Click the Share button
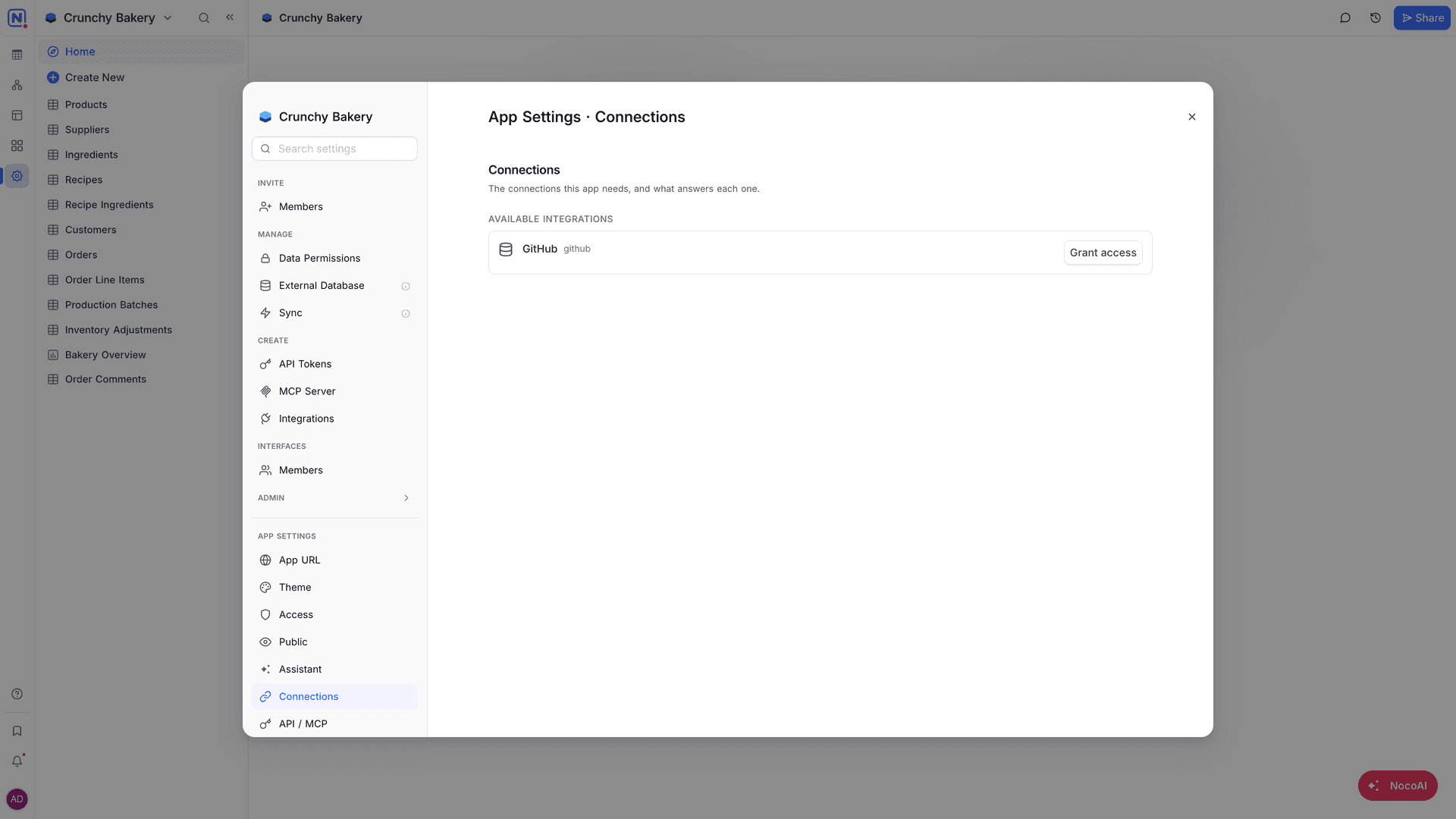The width and height of the screenshot is (1456, 819). pyautogui.click(x=1422, y=17)
